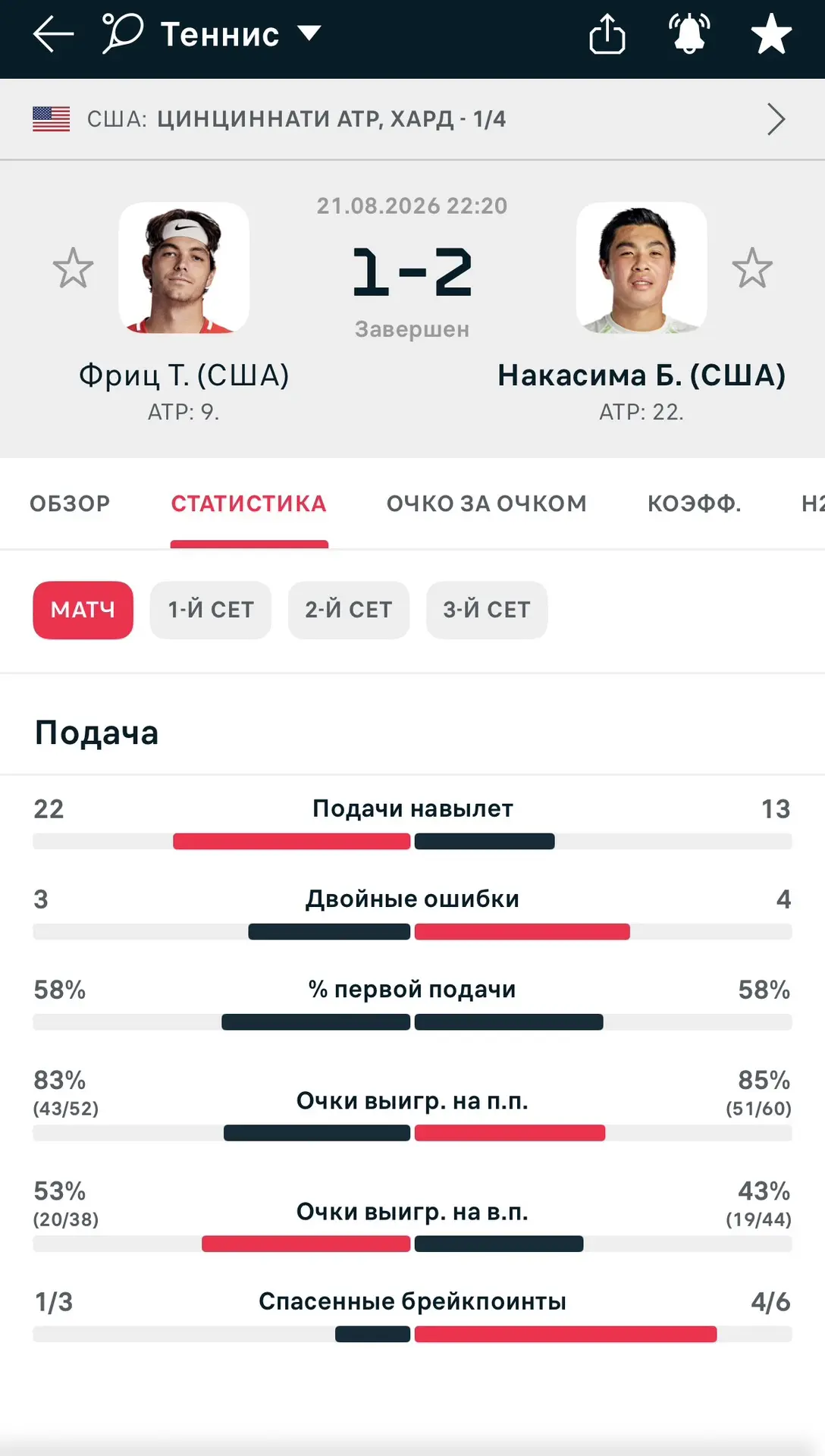Viewport: 825px width, 1456px height.
Task: Select the 2-Й СЕТ filter button
Action: pyautogui.click(x=349, y=610)
